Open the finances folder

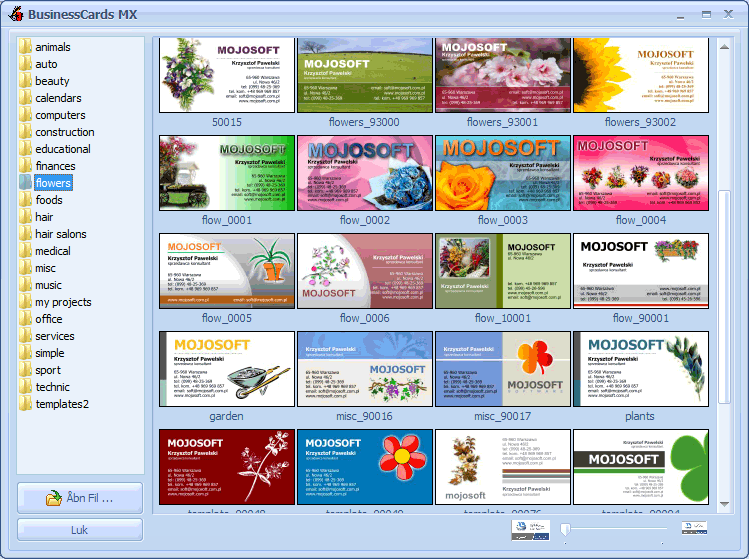pyautogui.click(x=55, y=166)
